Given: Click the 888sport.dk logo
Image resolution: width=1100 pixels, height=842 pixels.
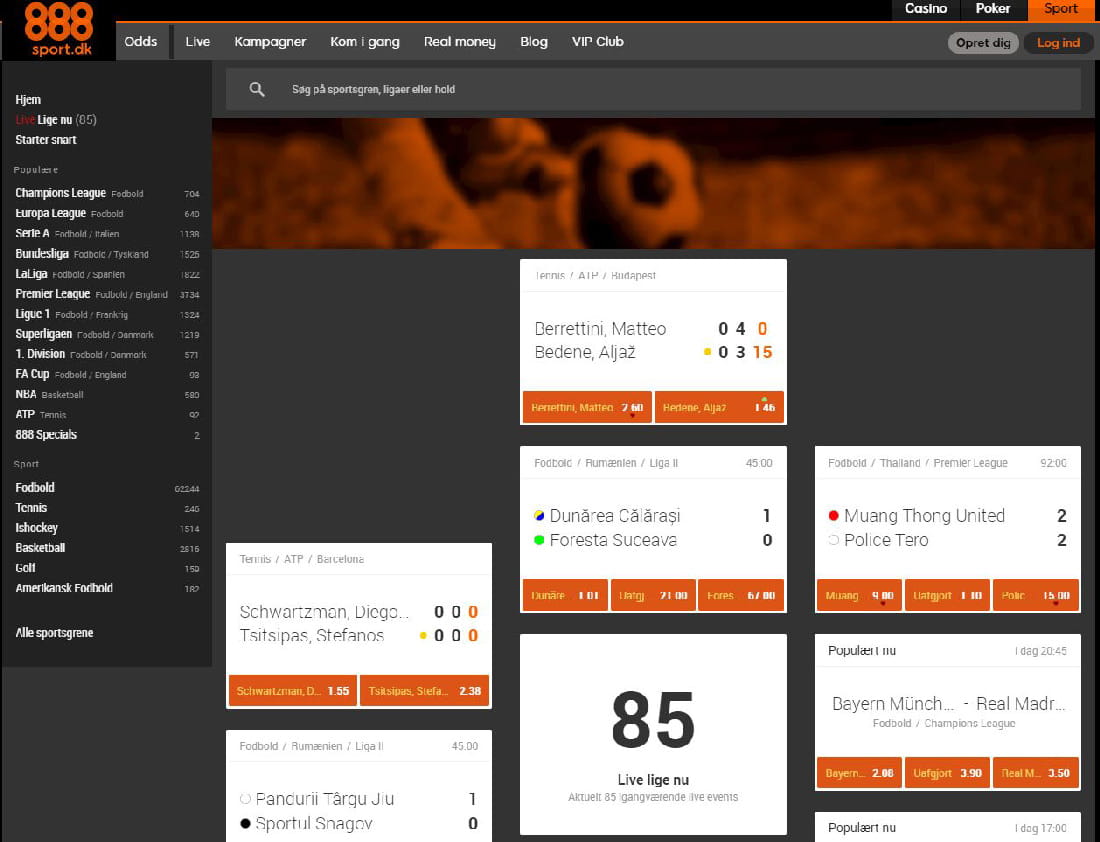Looking at the screenshot, I should pos(59,29).
